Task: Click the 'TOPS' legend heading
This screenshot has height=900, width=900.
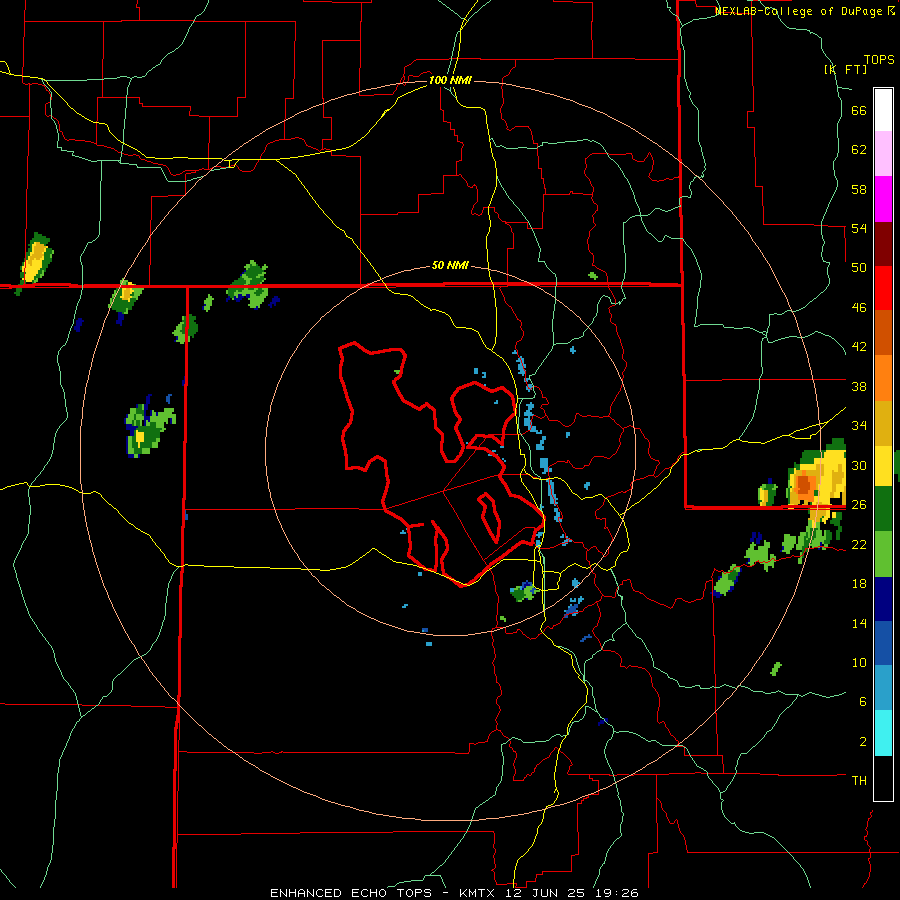Action: tap(879, 60)
